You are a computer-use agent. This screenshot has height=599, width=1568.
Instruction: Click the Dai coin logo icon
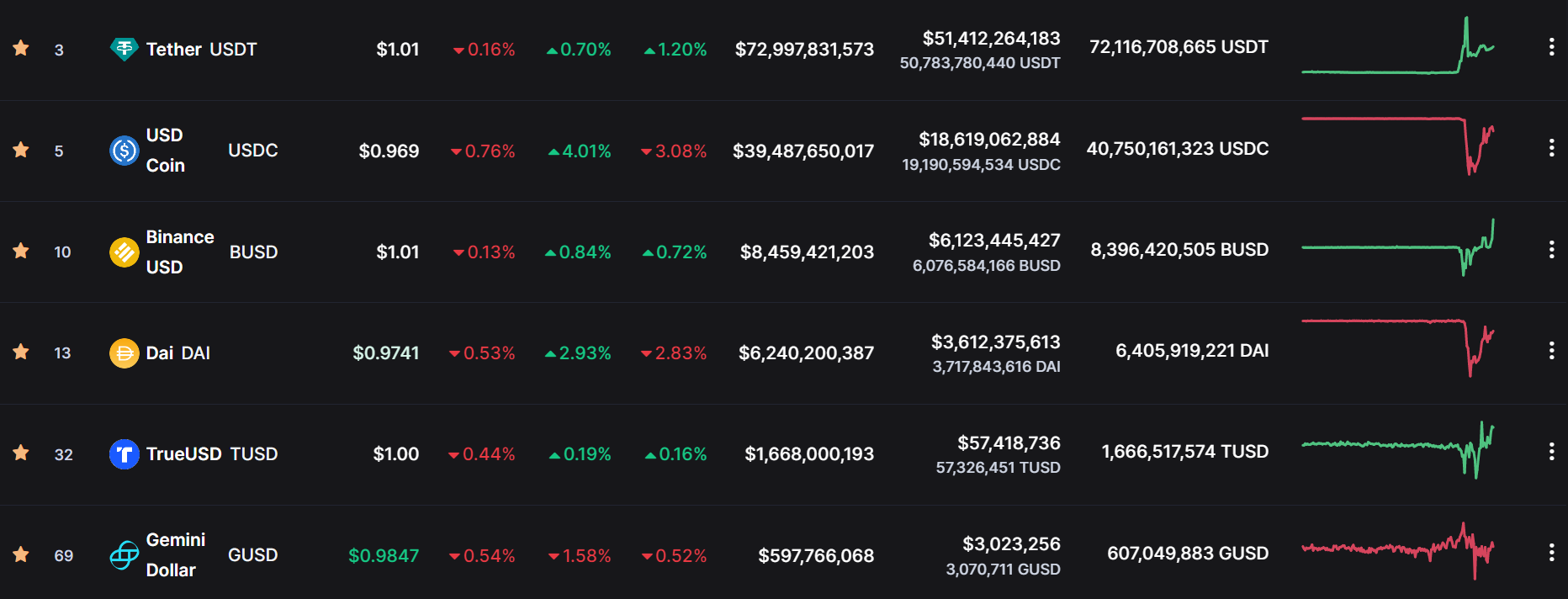point(124,353)
